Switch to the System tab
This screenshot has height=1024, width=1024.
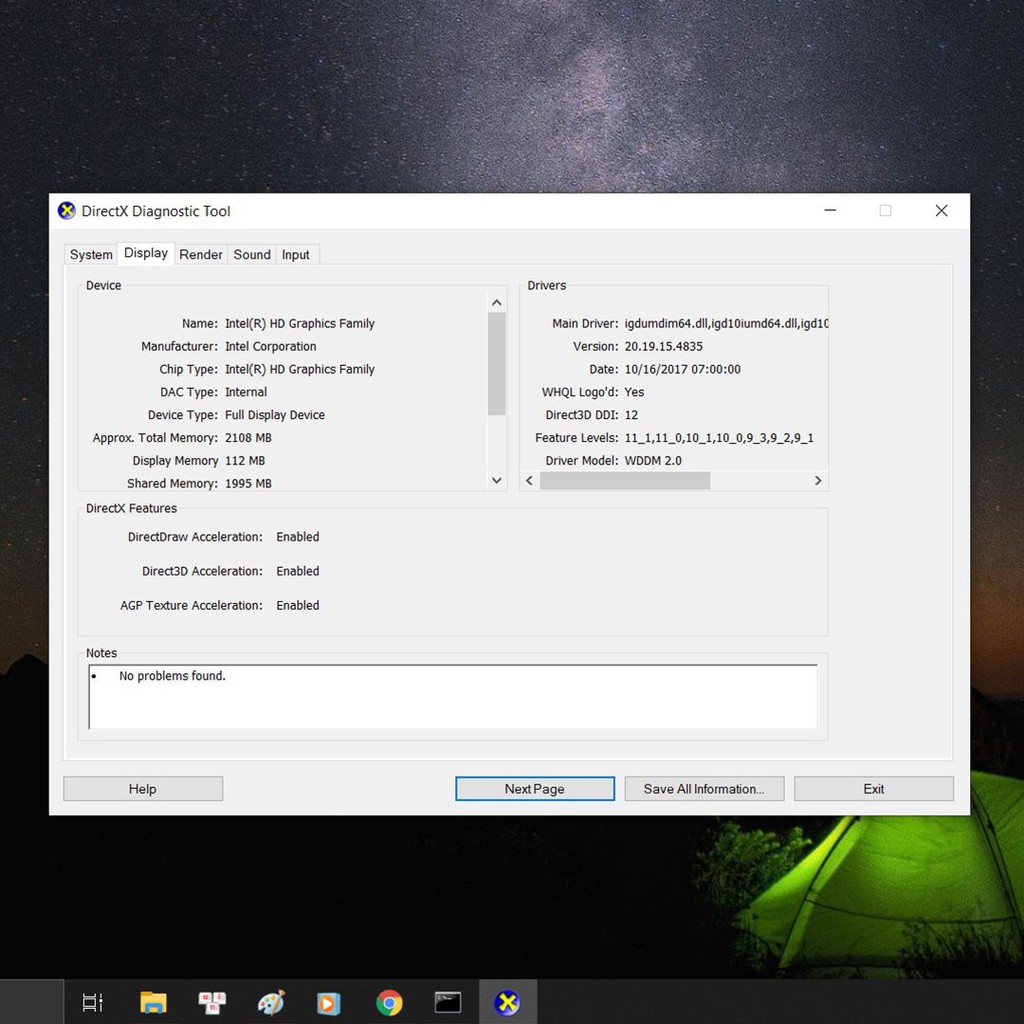pyautogui.click(x=91, y=255)
